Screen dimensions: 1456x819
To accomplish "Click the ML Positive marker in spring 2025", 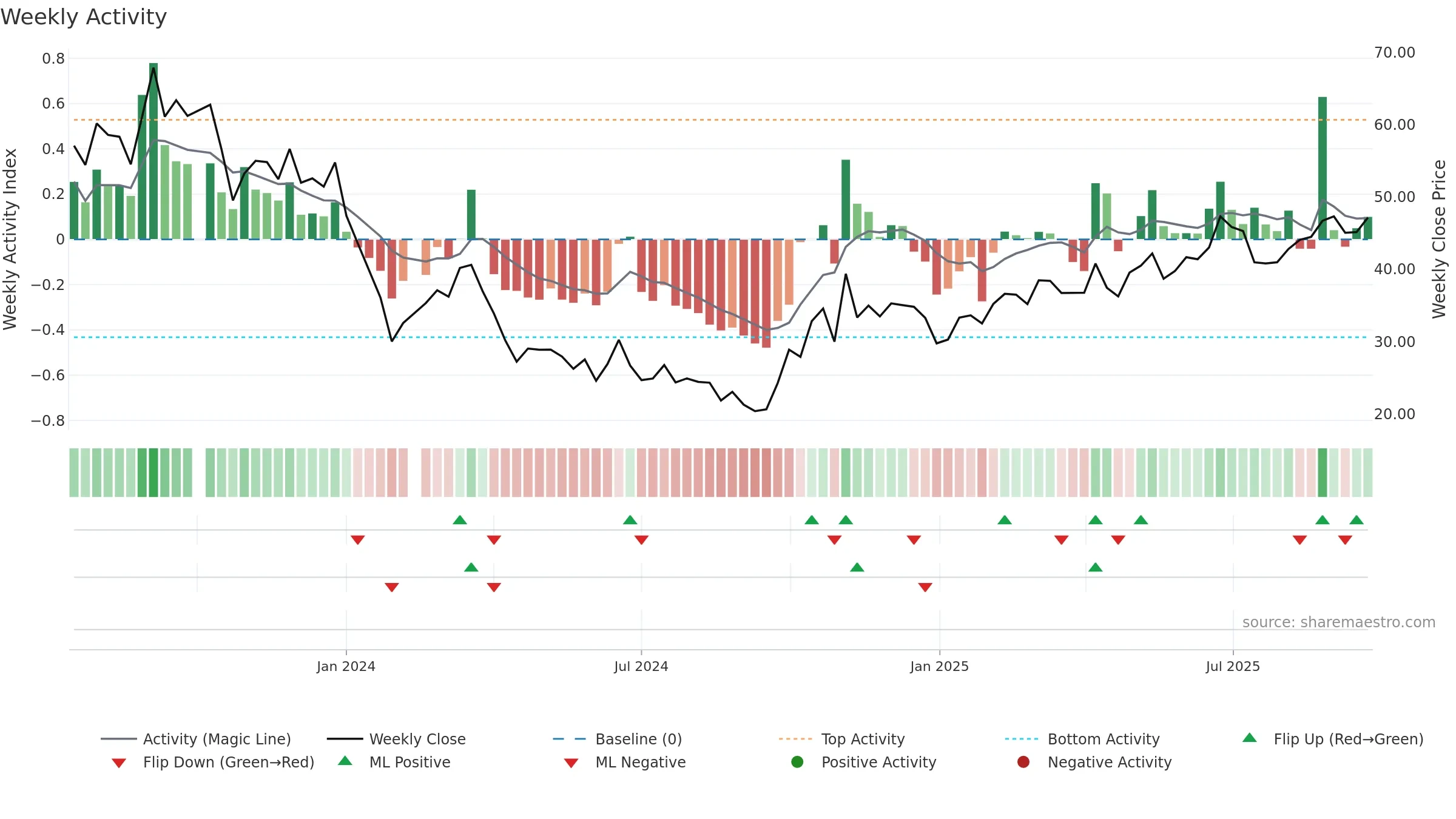I will coord(1096,567).
